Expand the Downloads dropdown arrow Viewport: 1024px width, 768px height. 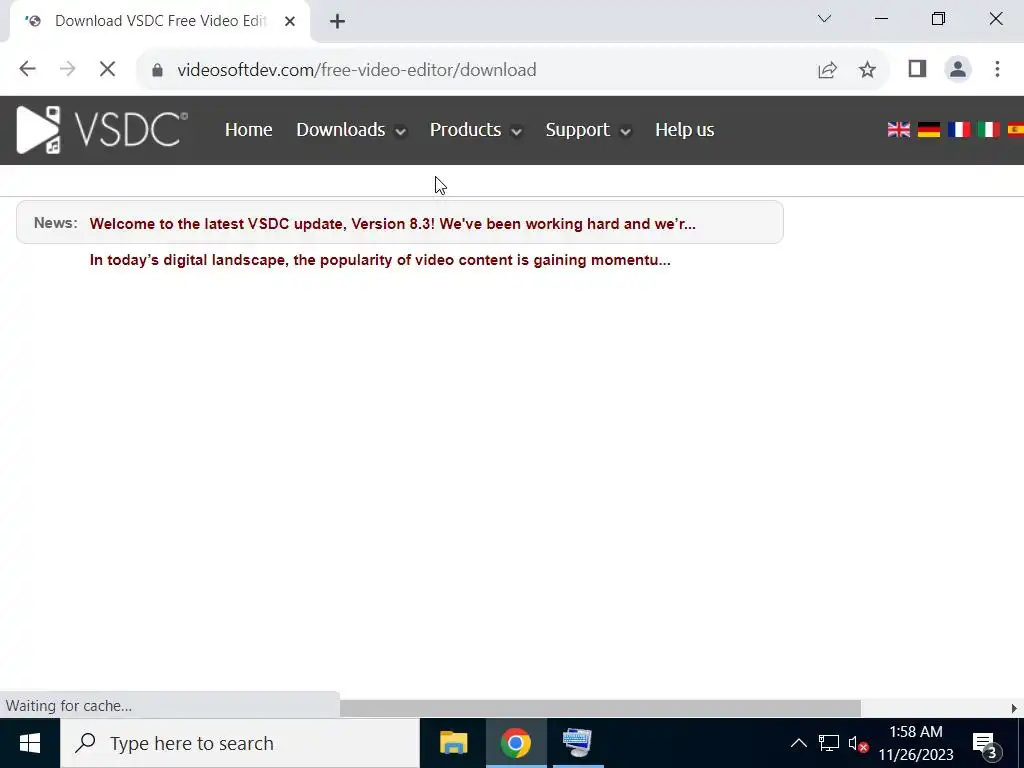400,131
